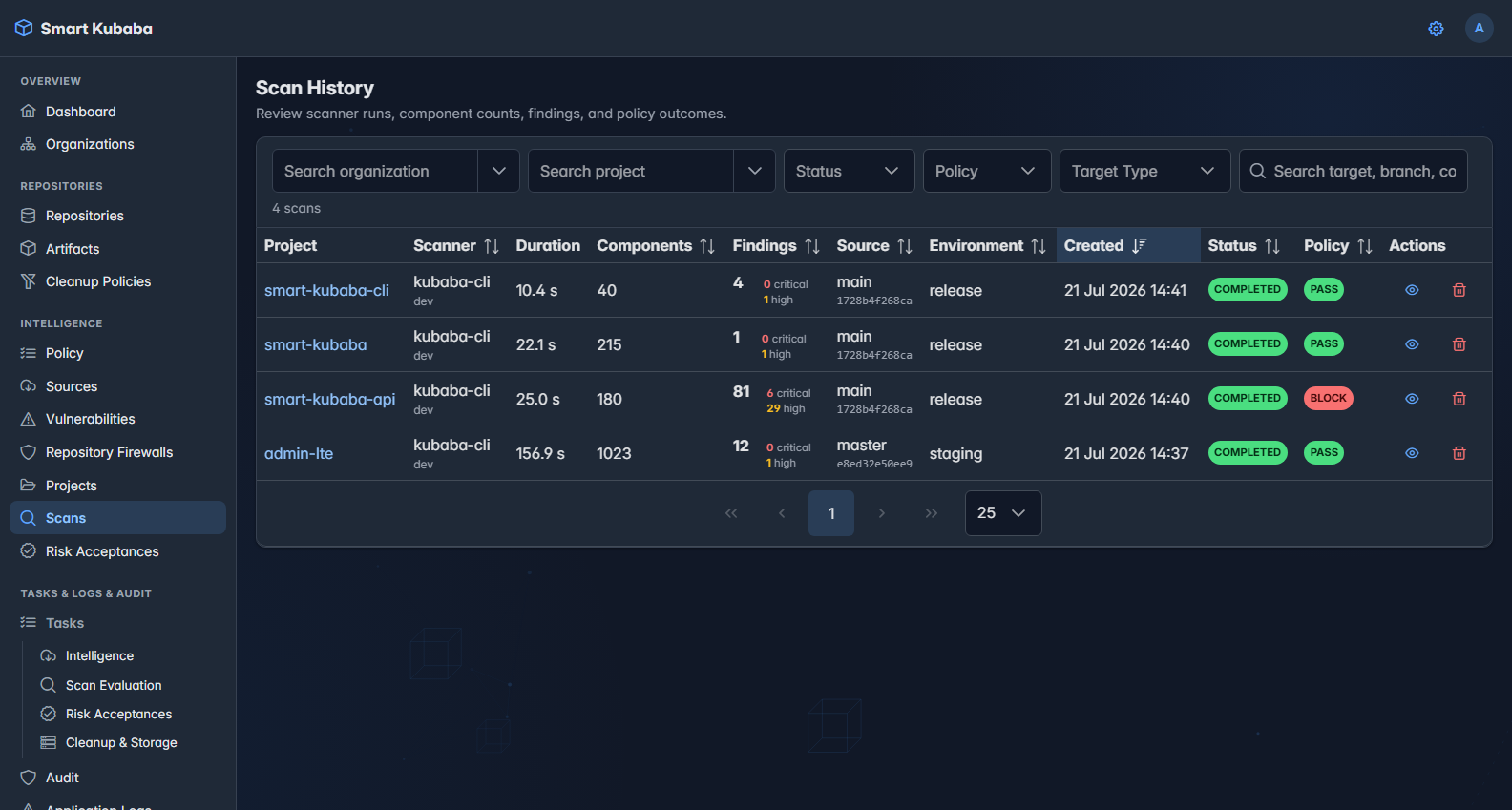Open Cleanup Policies in sidebar

pos(117,281)
